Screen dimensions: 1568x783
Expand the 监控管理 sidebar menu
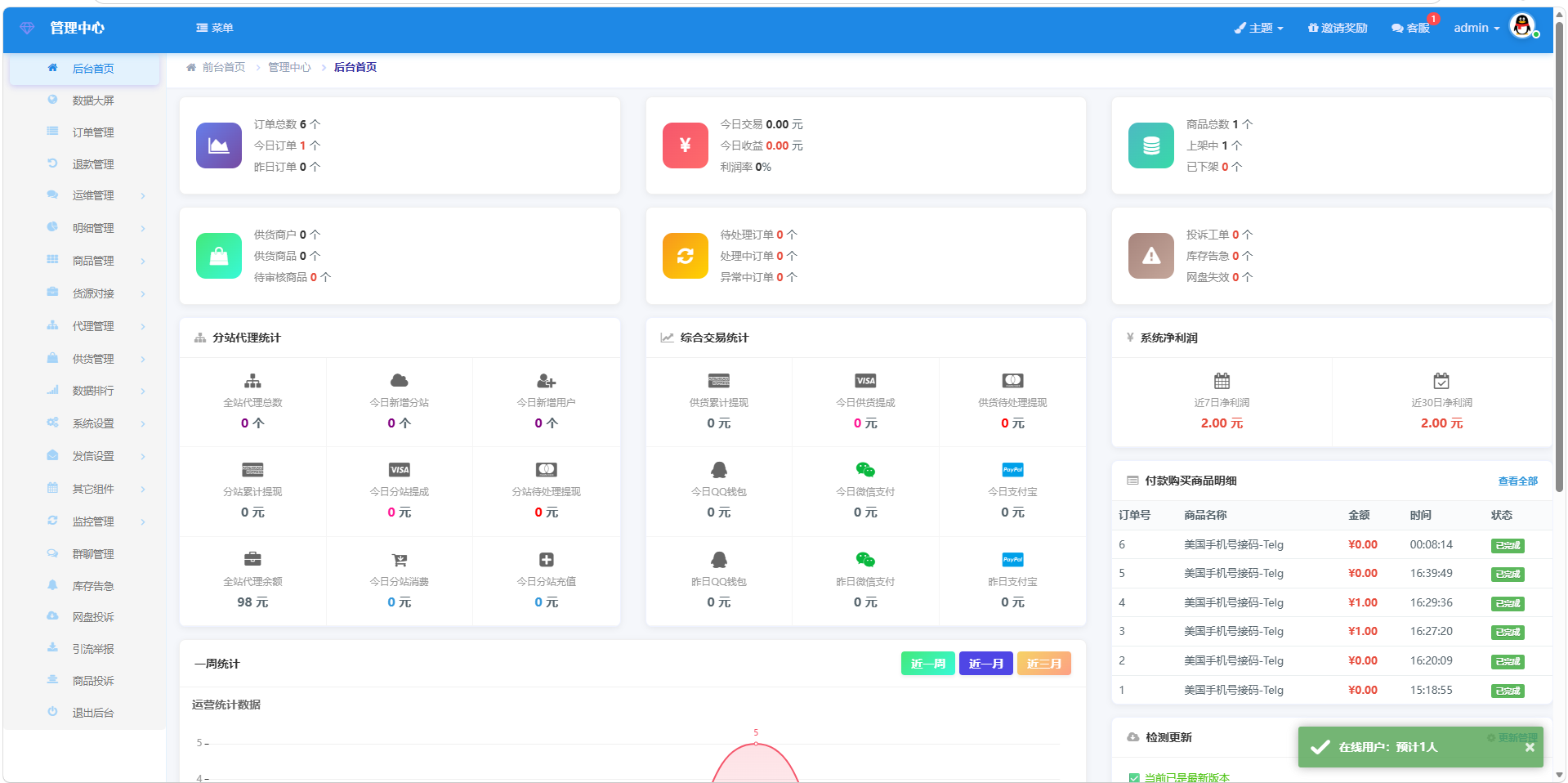click(84, 521)
